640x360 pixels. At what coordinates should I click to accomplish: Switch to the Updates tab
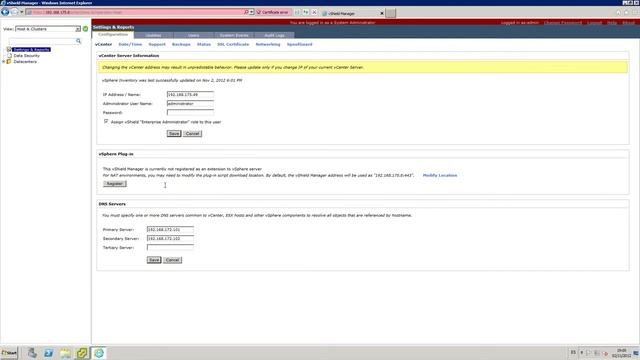click(x=153, y=35)
